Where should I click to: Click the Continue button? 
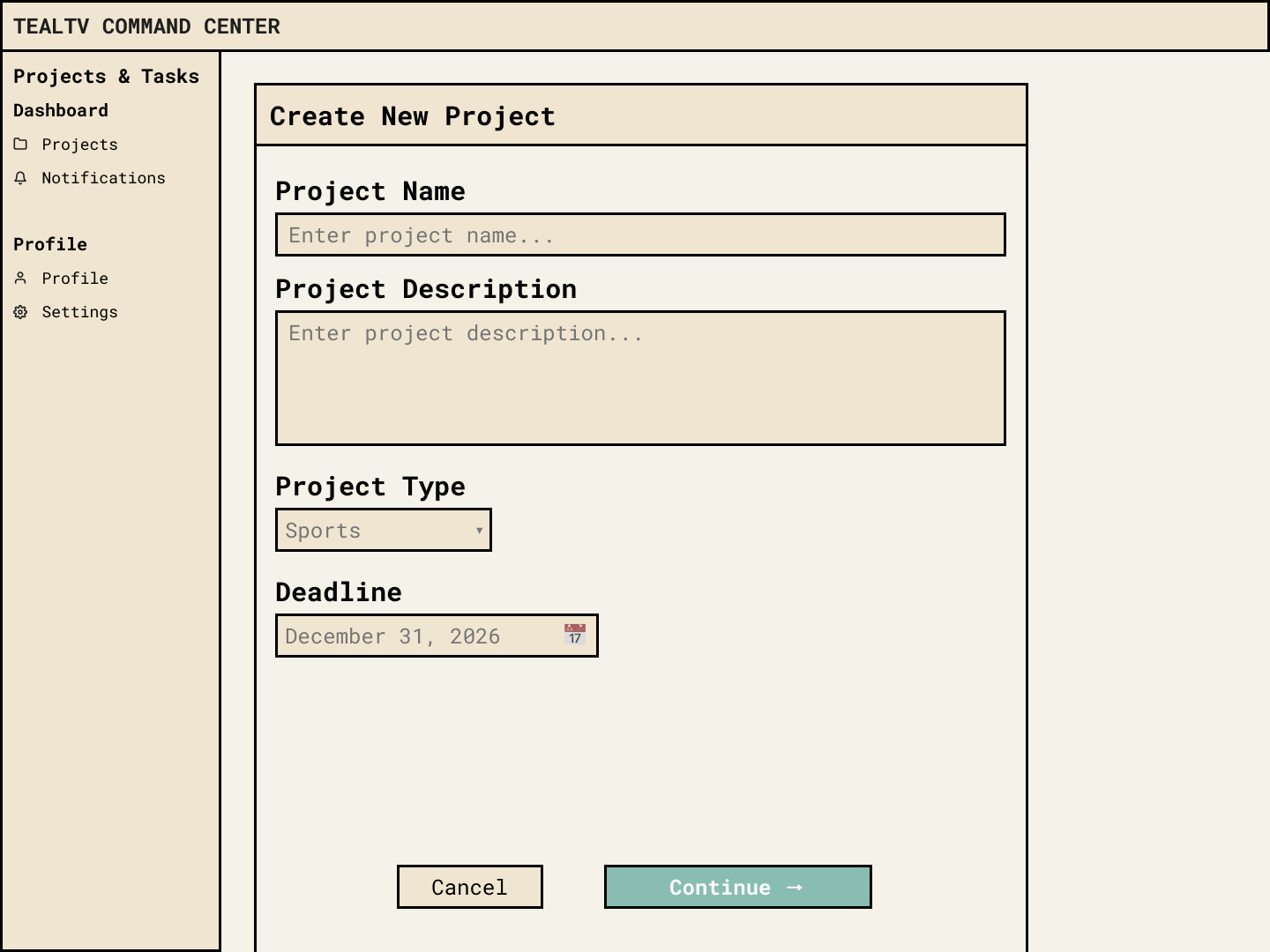(x=738, y=887)
